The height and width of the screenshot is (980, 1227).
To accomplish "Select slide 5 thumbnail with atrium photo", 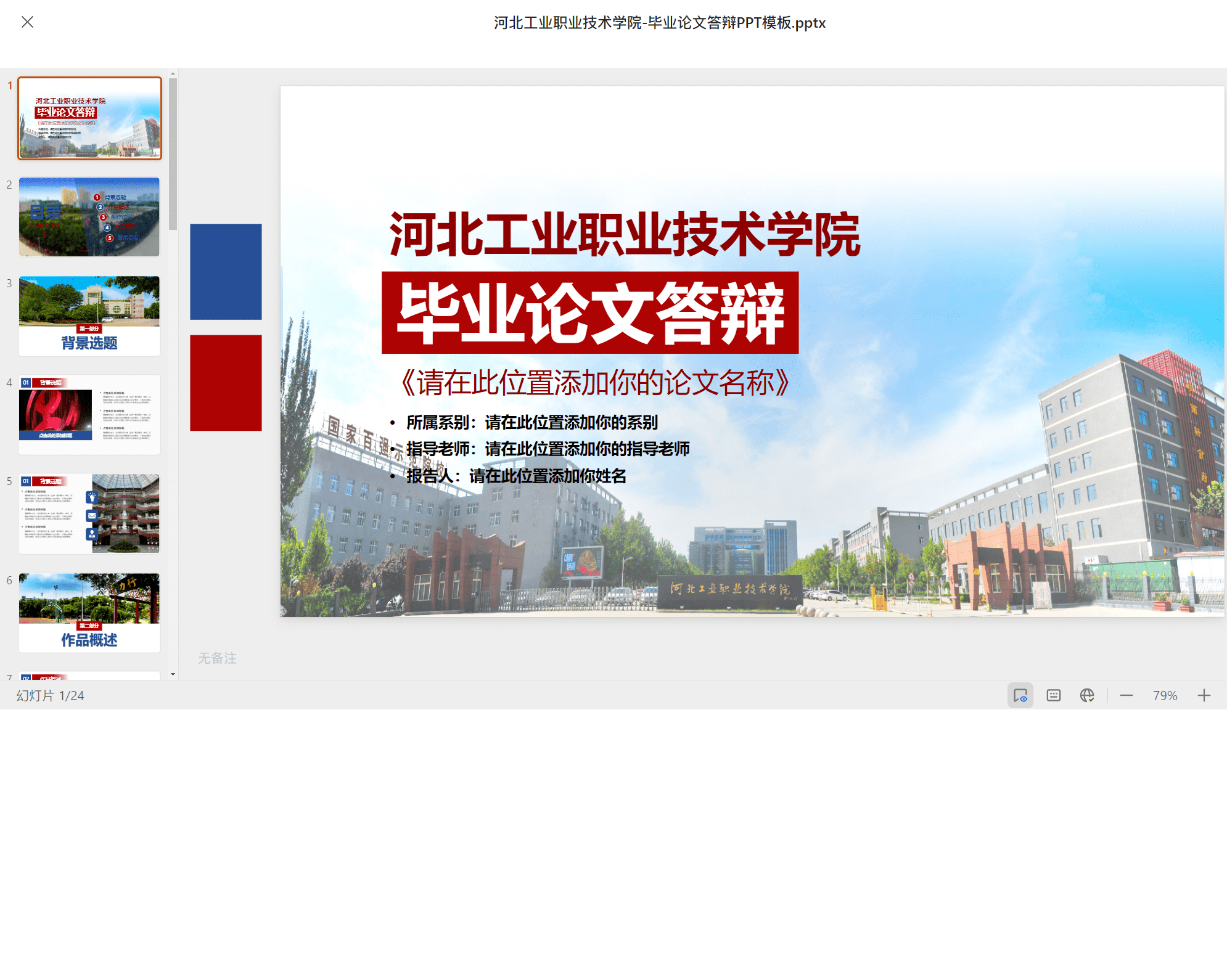I will tap(89, 513).
